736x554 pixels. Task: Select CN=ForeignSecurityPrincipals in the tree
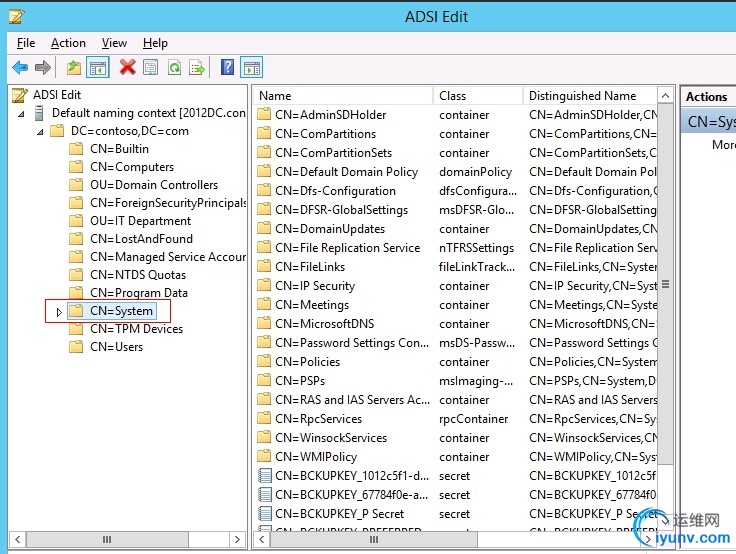point(168,203)
